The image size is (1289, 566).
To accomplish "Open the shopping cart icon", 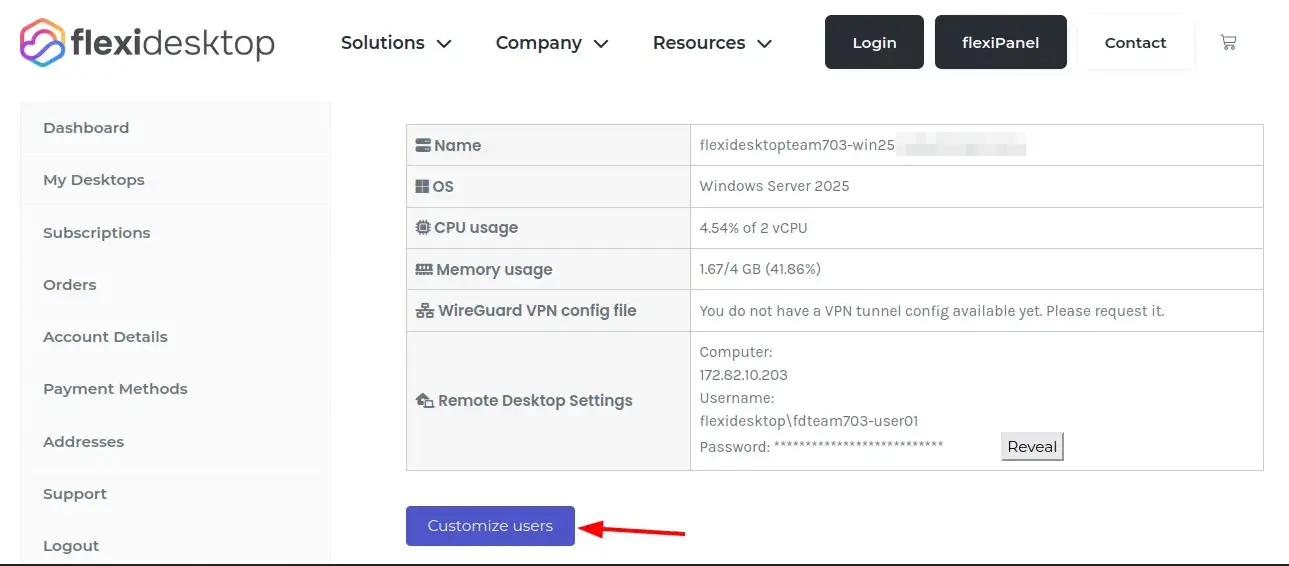I will pyautogui.click(x=1228, y=42).
